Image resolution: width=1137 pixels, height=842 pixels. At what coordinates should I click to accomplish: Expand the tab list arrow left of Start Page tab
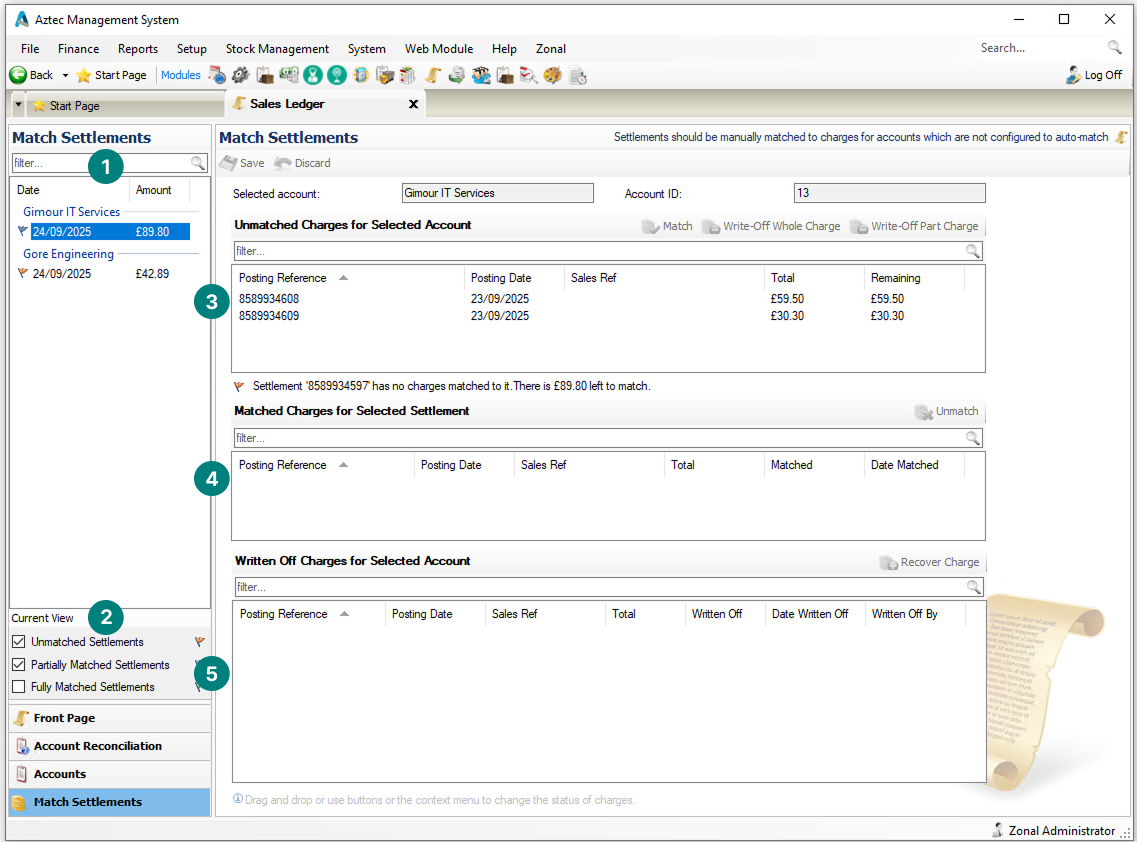tap(19, 105)
